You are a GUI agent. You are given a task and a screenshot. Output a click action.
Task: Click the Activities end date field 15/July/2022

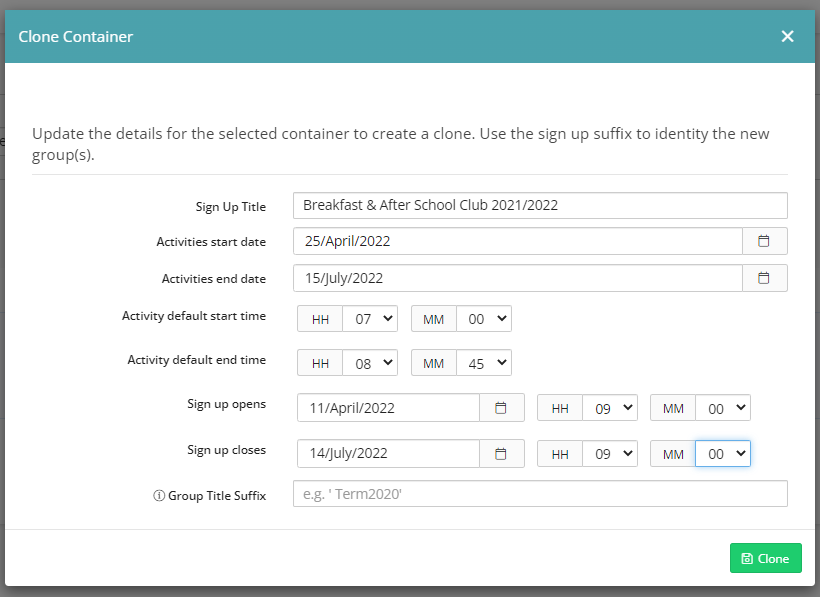pyautogui.click(x=518, y=278)
